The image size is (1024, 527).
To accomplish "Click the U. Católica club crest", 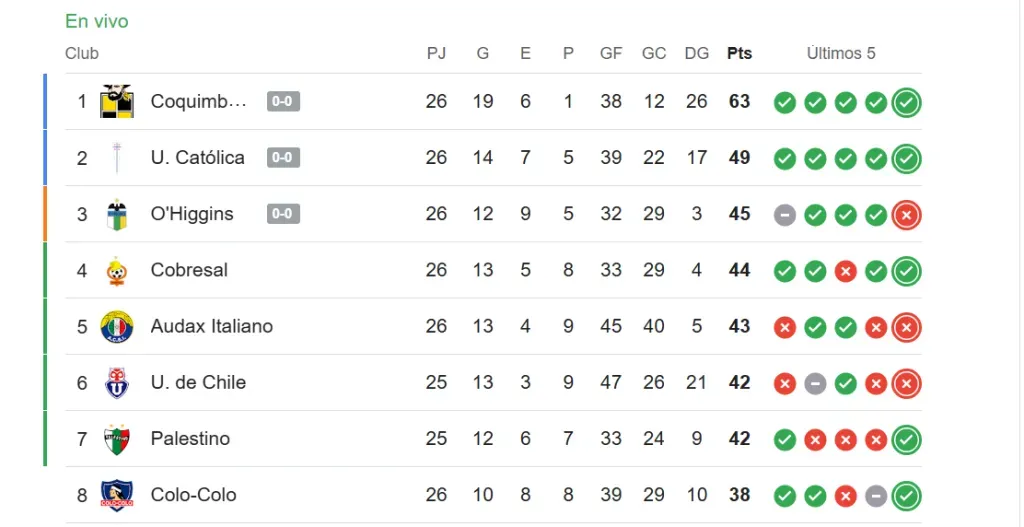I will [117, 158].
